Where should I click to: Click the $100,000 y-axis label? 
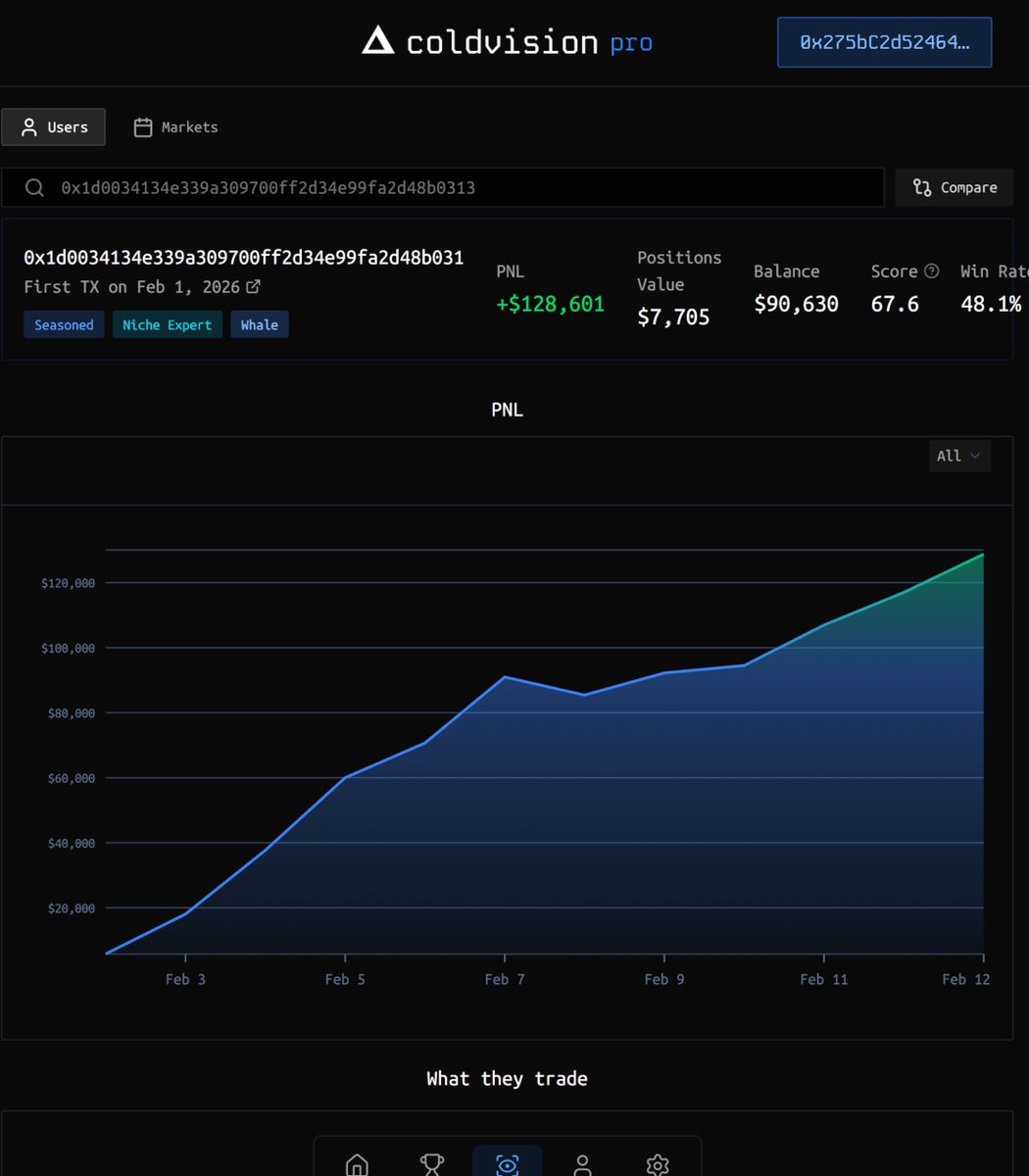coord(68,648)
